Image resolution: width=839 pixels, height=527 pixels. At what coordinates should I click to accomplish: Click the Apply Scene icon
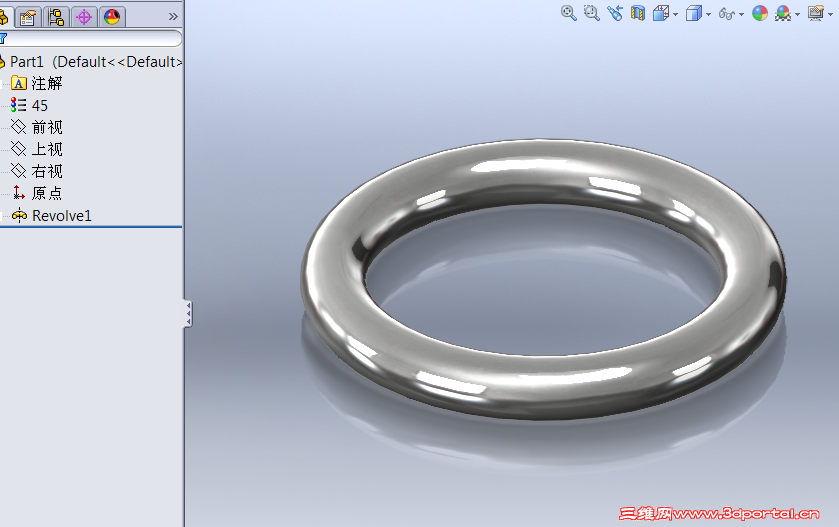pos(783,13)
